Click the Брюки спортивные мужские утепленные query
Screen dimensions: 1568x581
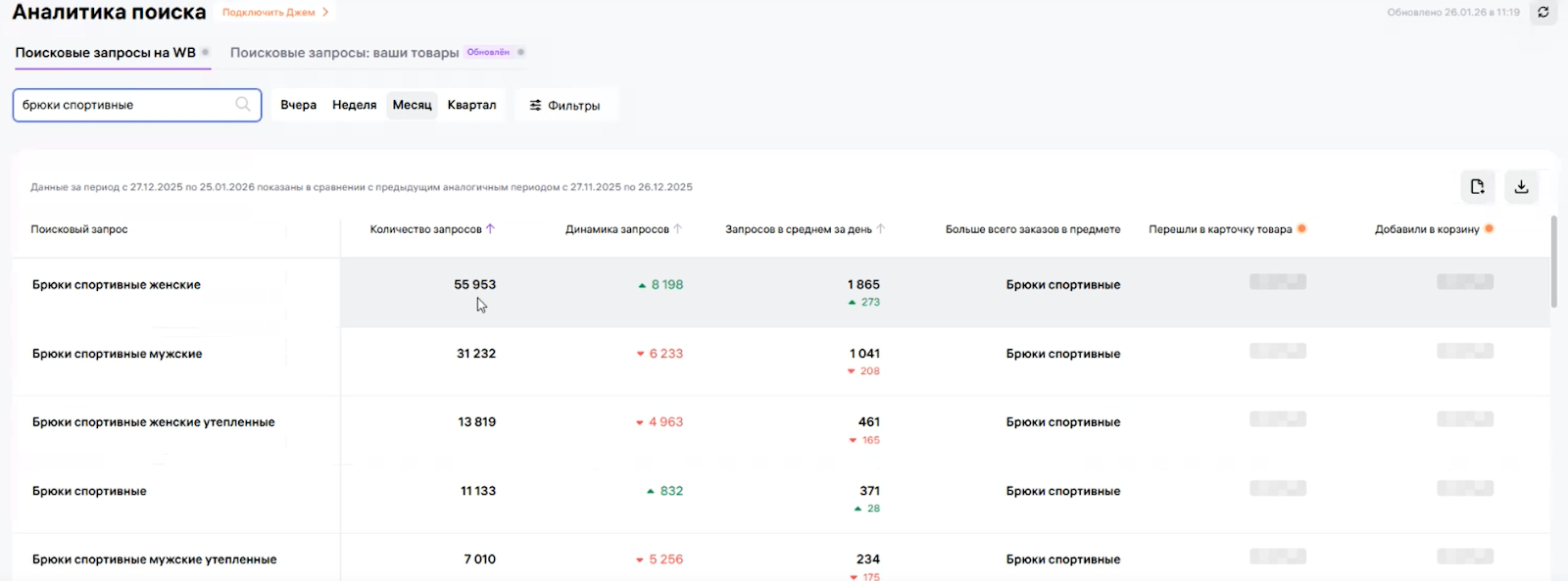pyautogui.click(x=154, y=559)
